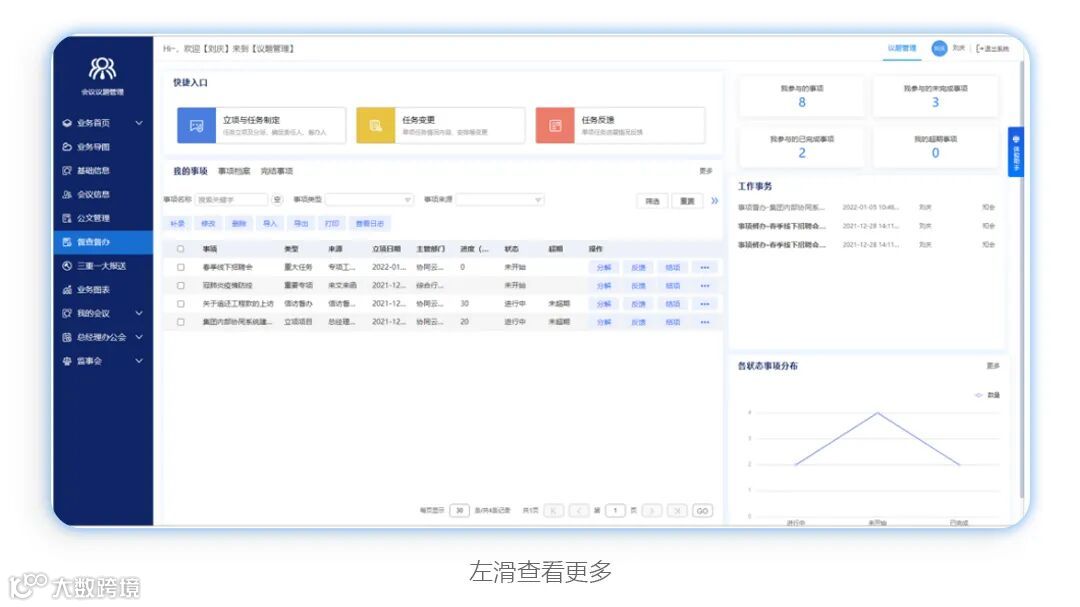Viewport: 1080px width, 607px height.
Task: Click 分解 for 春季线下招聘会 row
Action: (x=604, y=267)
